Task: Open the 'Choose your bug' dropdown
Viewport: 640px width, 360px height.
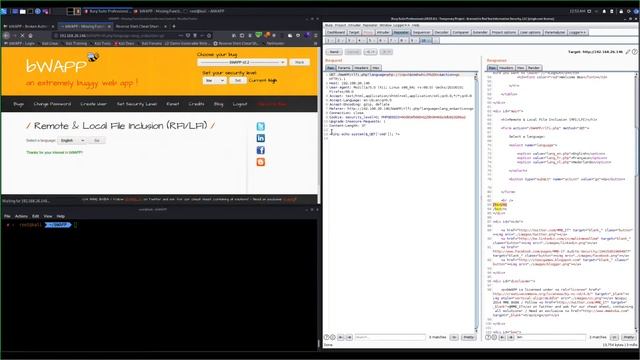Action: click(241, 62)
